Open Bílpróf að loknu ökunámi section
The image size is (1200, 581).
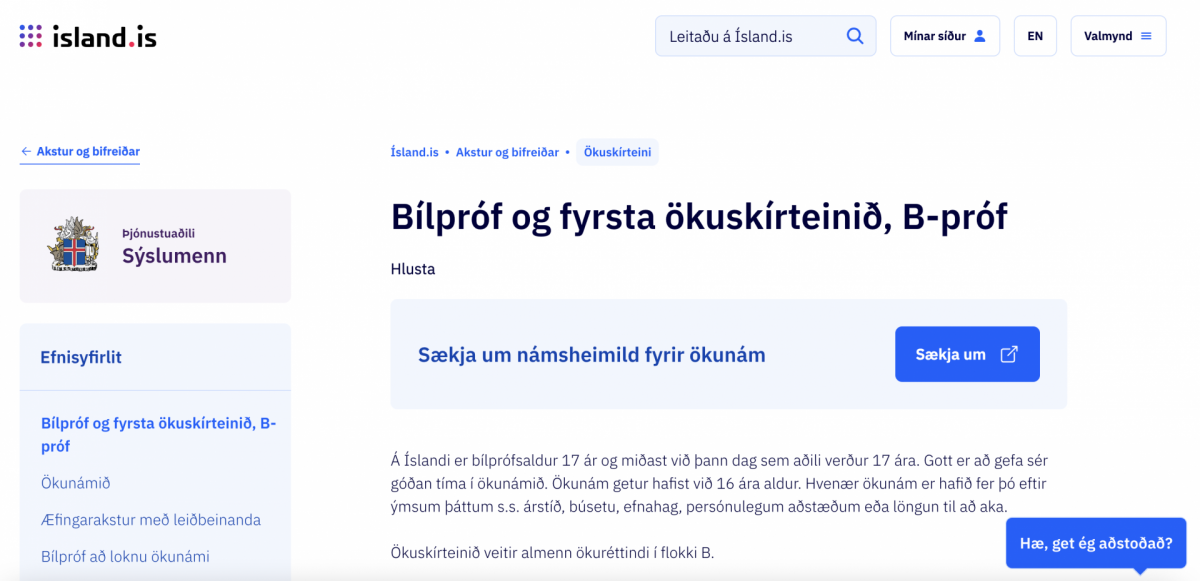[x=125, y=557]
